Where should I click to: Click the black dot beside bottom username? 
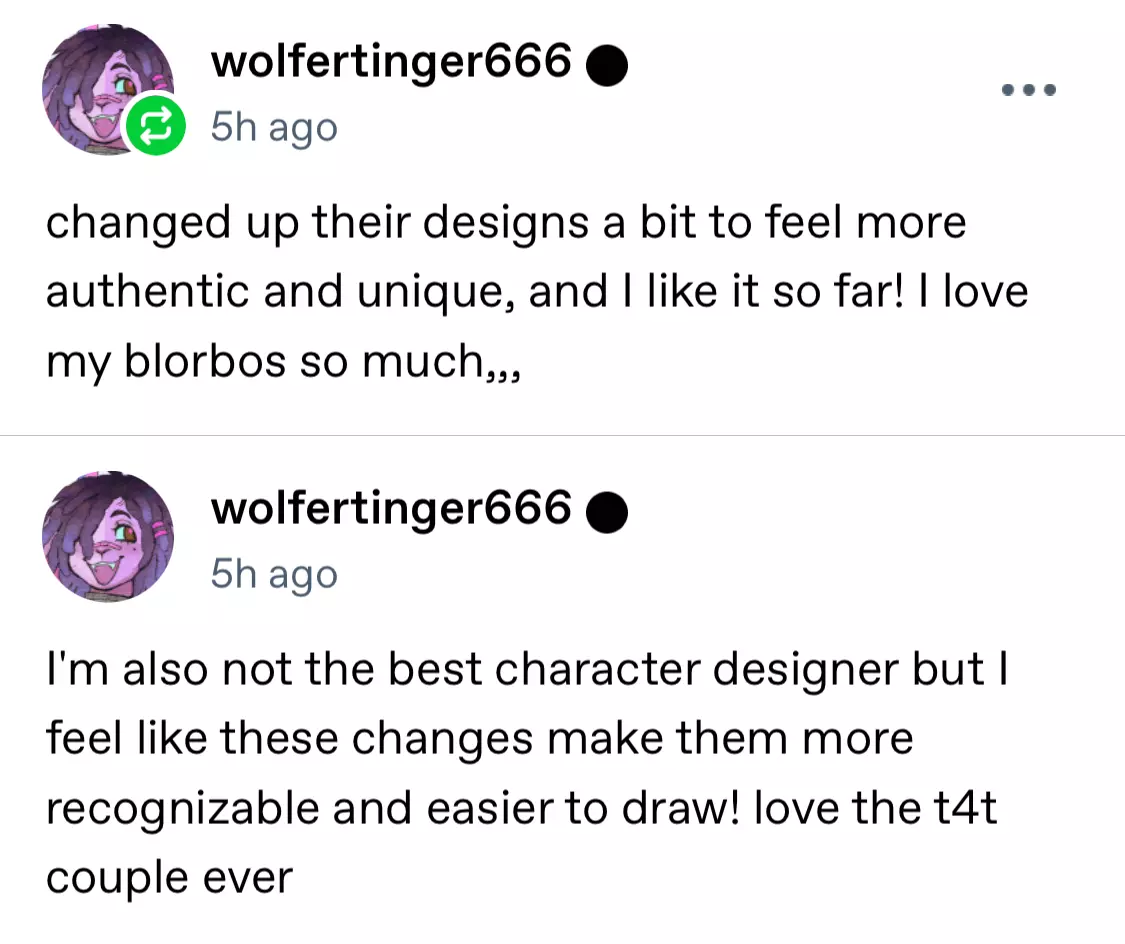606,513
